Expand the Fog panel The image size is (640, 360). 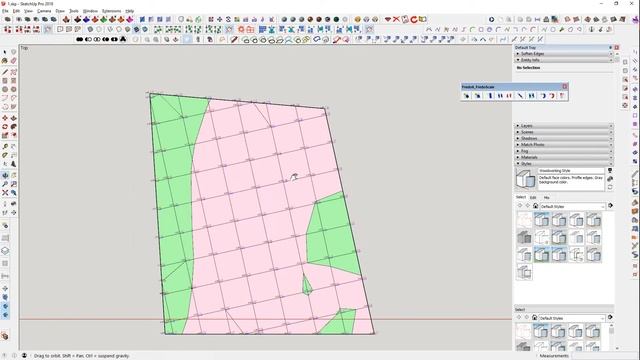564,151
